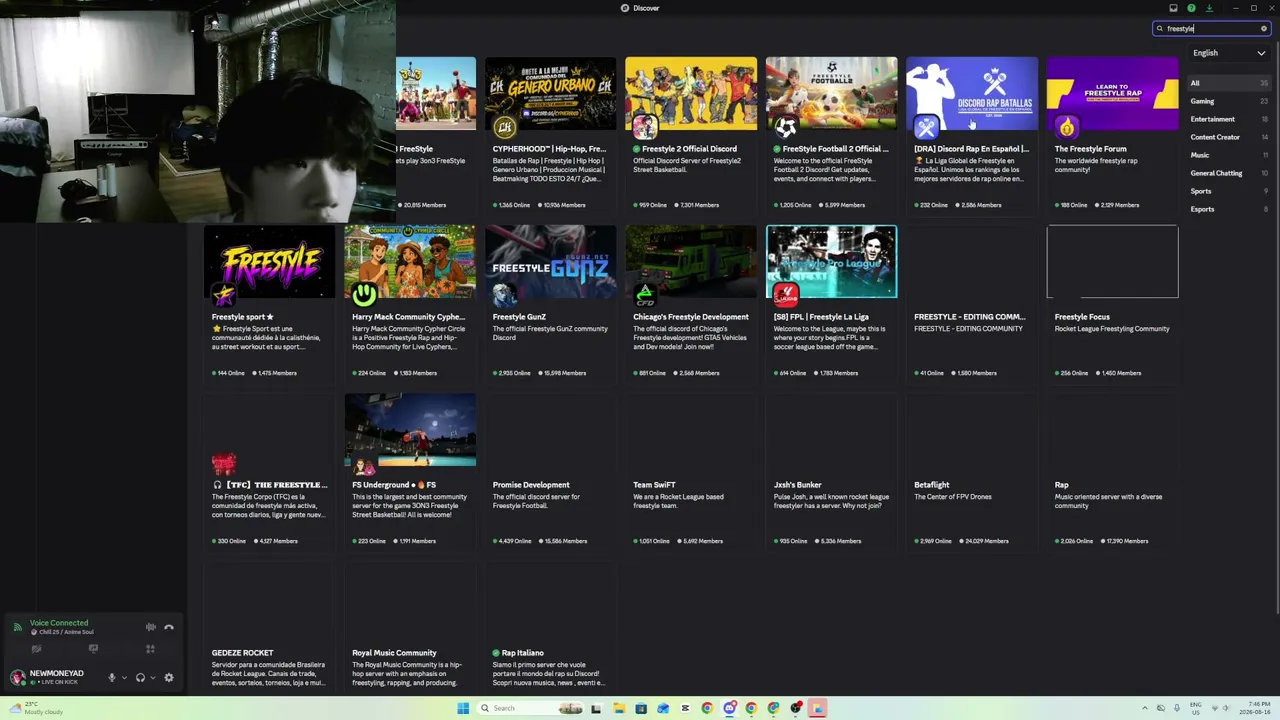
Task: Open The Freestyle Forum title link
Action: point(1090,149)
